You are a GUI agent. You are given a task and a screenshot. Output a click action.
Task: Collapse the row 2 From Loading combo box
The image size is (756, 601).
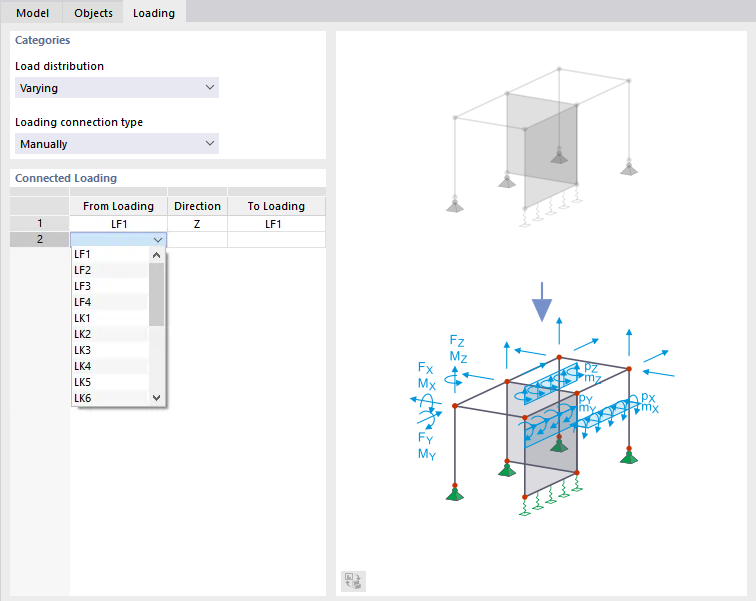[x=158, y=240]
